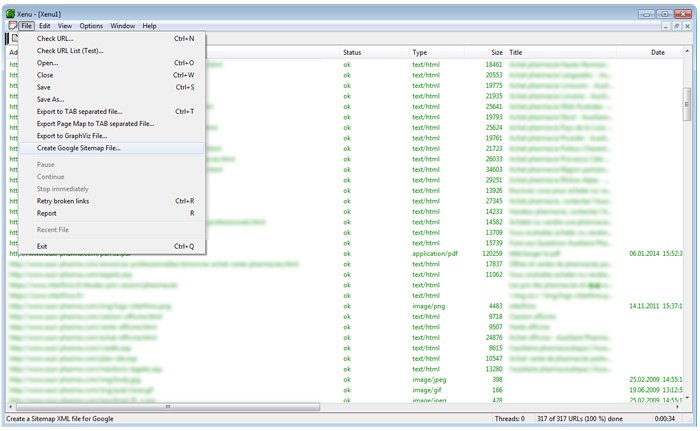Click the date 19.06.2009 cell
The width and height of the screenshot is (700, 431).
(x=655, y=390)
